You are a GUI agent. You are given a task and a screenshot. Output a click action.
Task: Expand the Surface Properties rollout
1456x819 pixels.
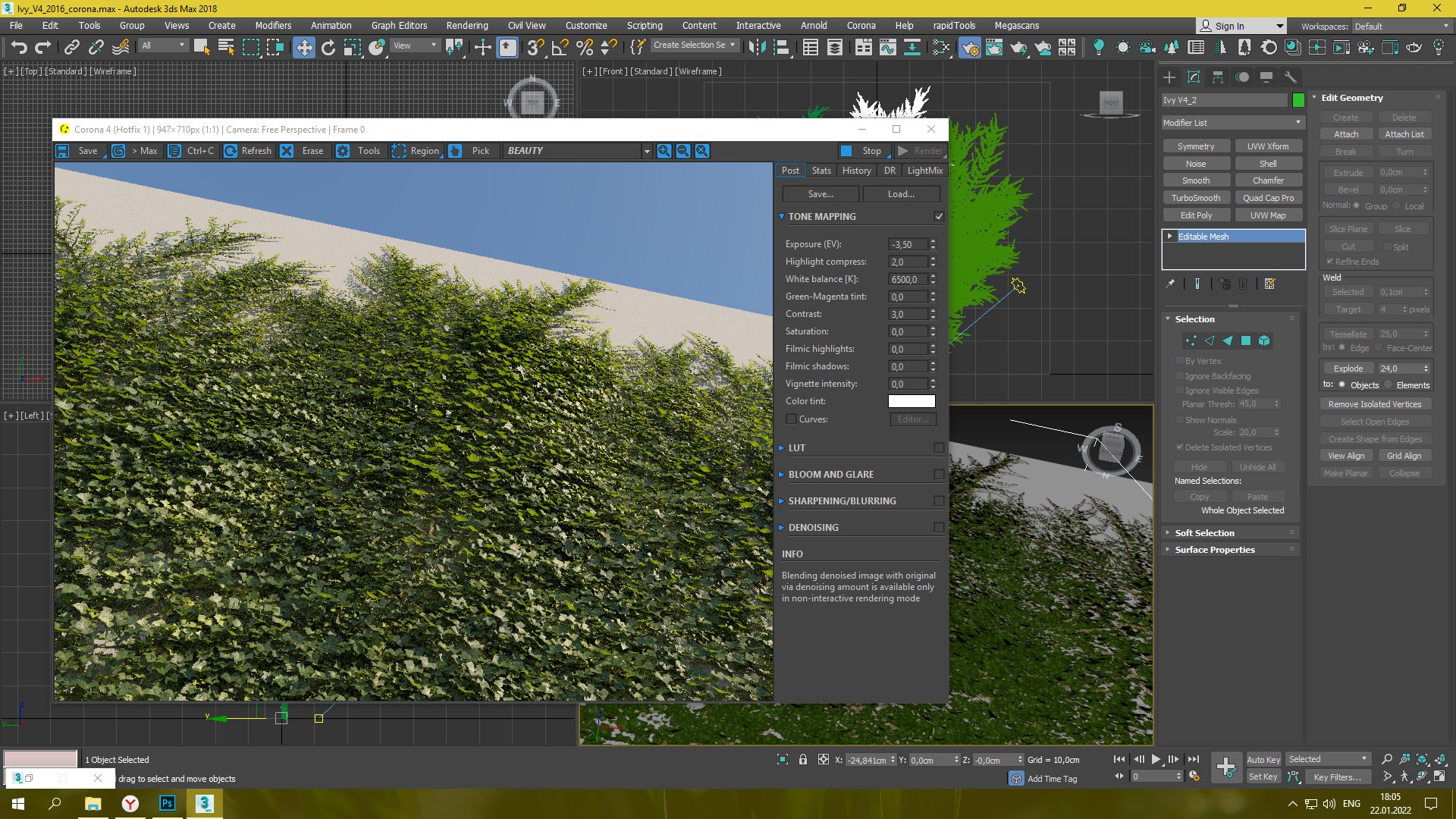click(1214, 550)
